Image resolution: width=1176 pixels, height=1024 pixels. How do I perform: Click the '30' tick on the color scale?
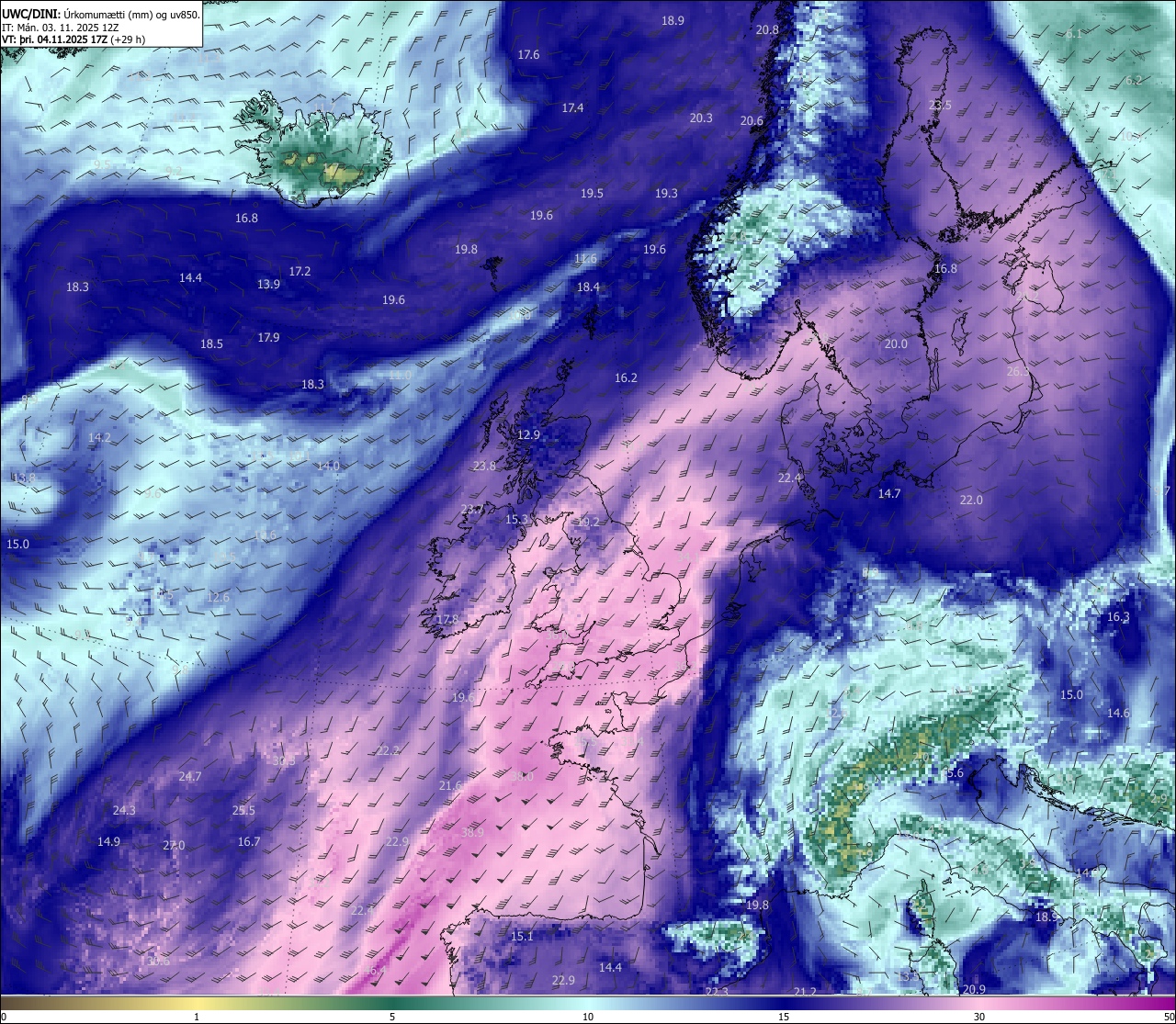[x=979, y=1017]
